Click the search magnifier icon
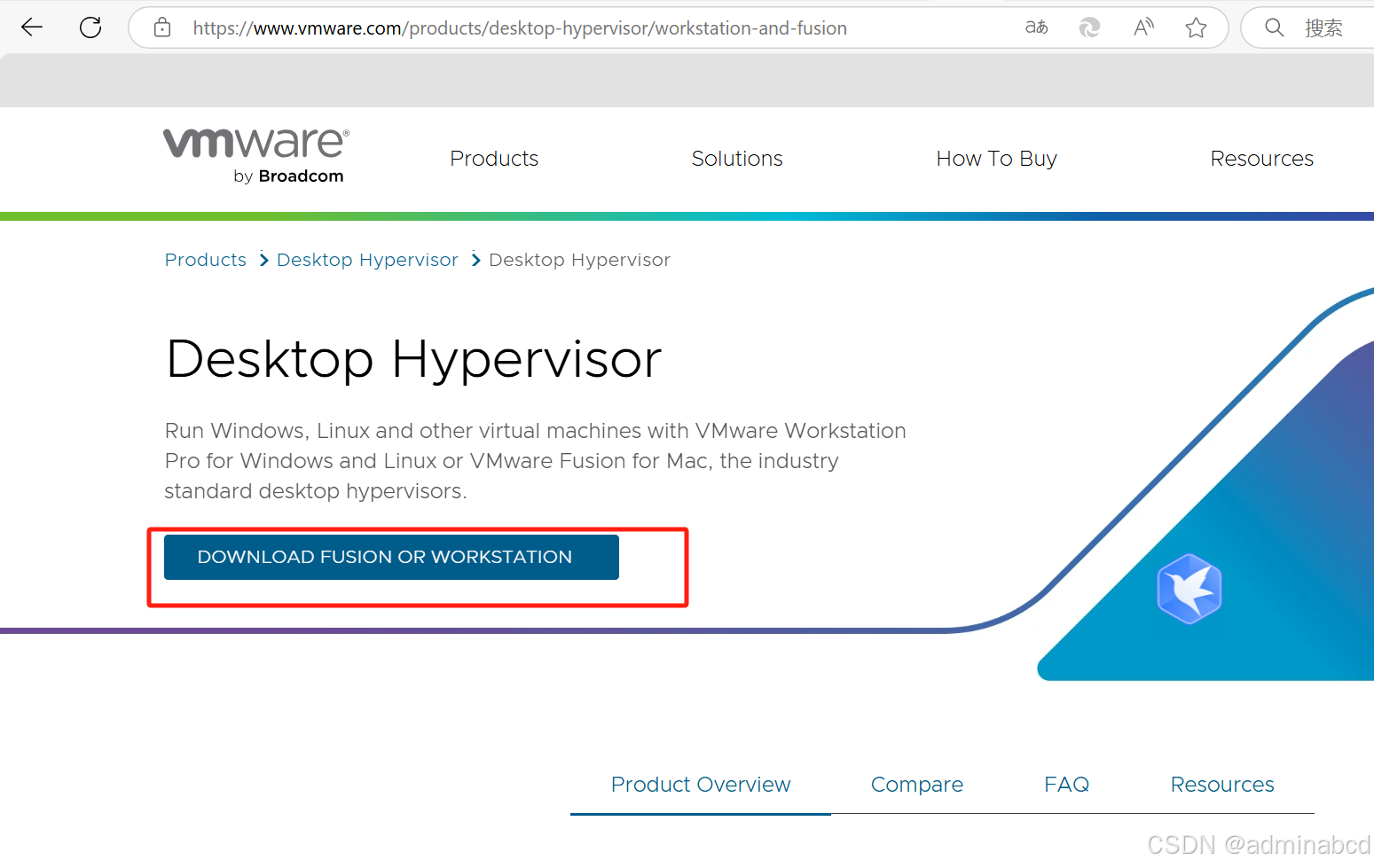 tap(1274, 27)
